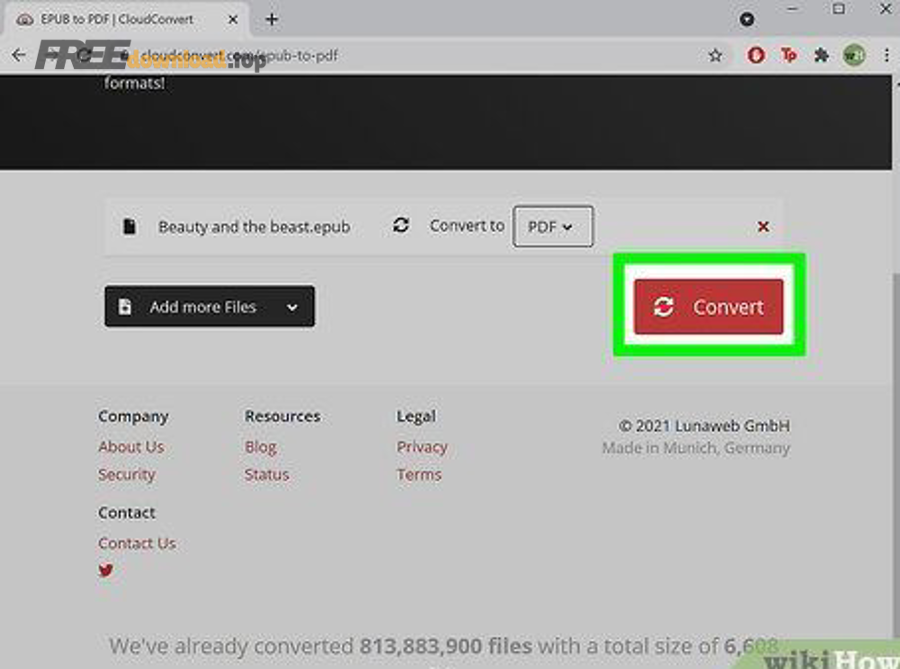The image size is (900, 669).
Task: Click the green profile avatar icon
Action: tap(854, 55)
